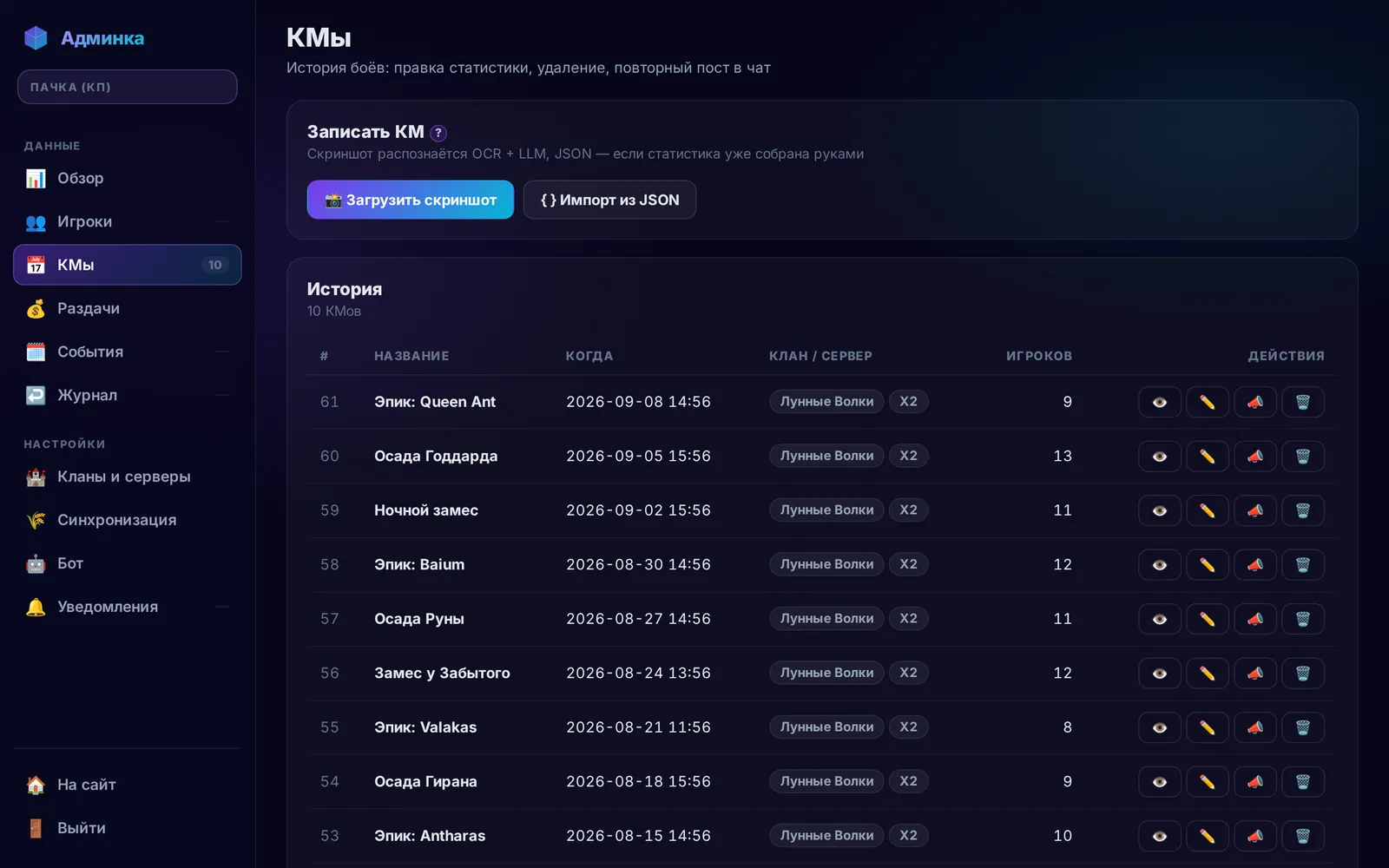Open События in sidebar
The image size is (1389, 868).
tap(128, 352)
